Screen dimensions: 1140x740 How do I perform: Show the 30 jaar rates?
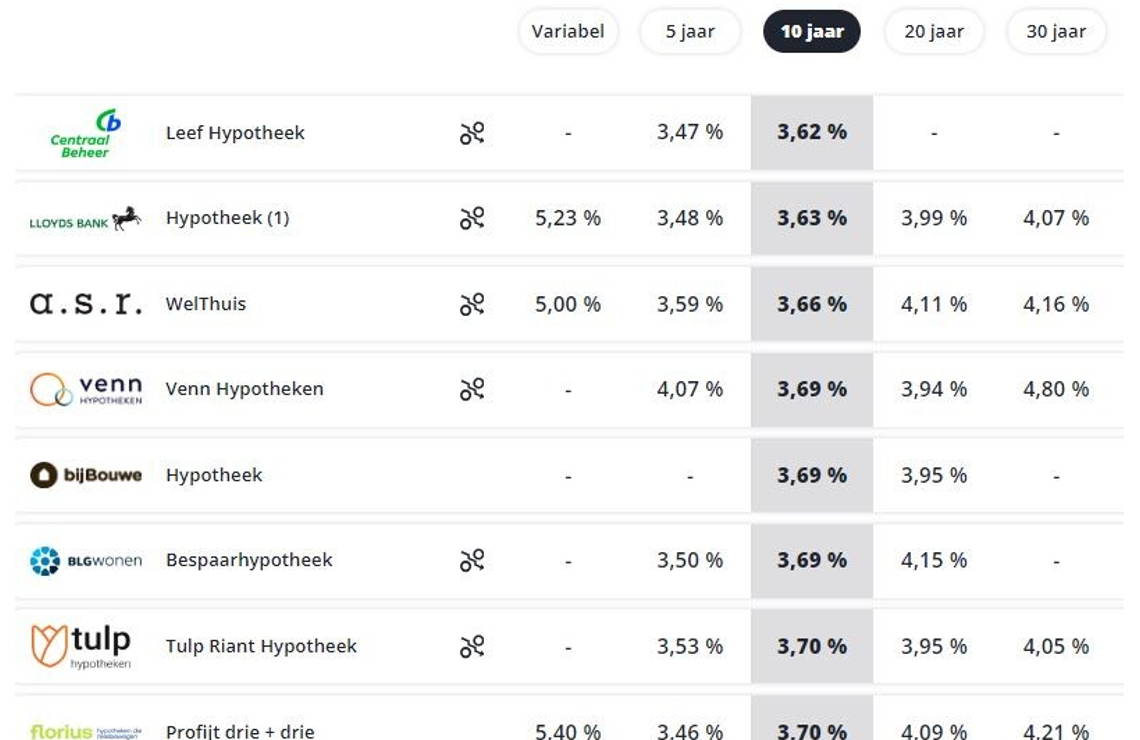(1056, 32)
